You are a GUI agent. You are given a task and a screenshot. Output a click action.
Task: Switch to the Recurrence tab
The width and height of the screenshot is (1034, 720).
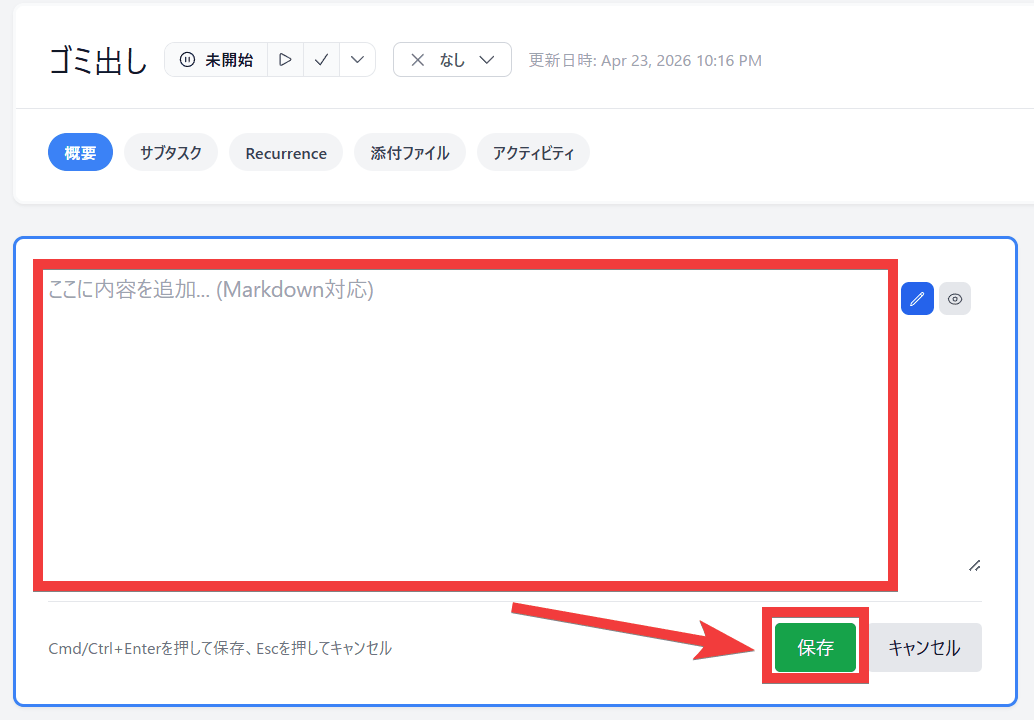[x=286, y=153]
